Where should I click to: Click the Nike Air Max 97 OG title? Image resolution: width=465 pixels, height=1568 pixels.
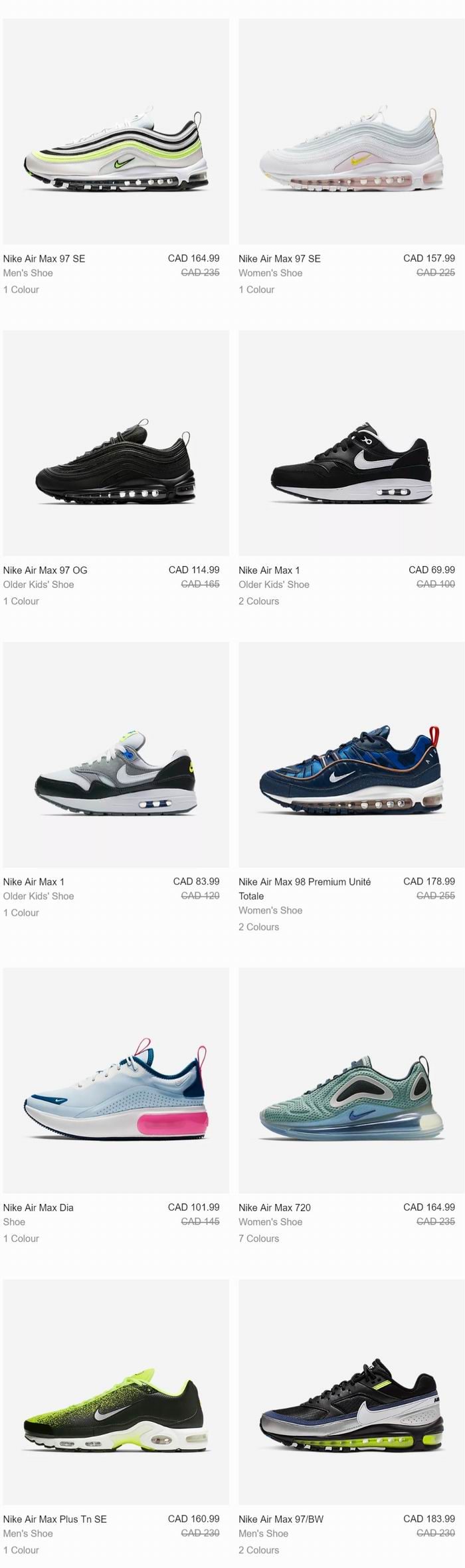tap(45, 570)
